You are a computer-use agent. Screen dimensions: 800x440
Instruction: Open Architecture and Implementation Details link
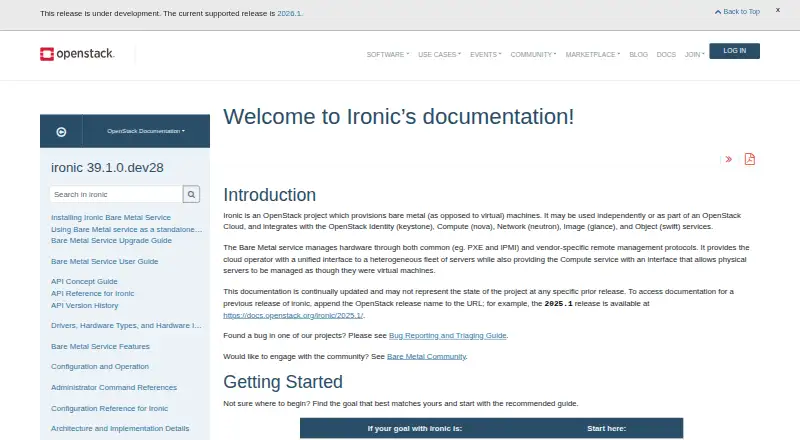[x=120, y=428]
